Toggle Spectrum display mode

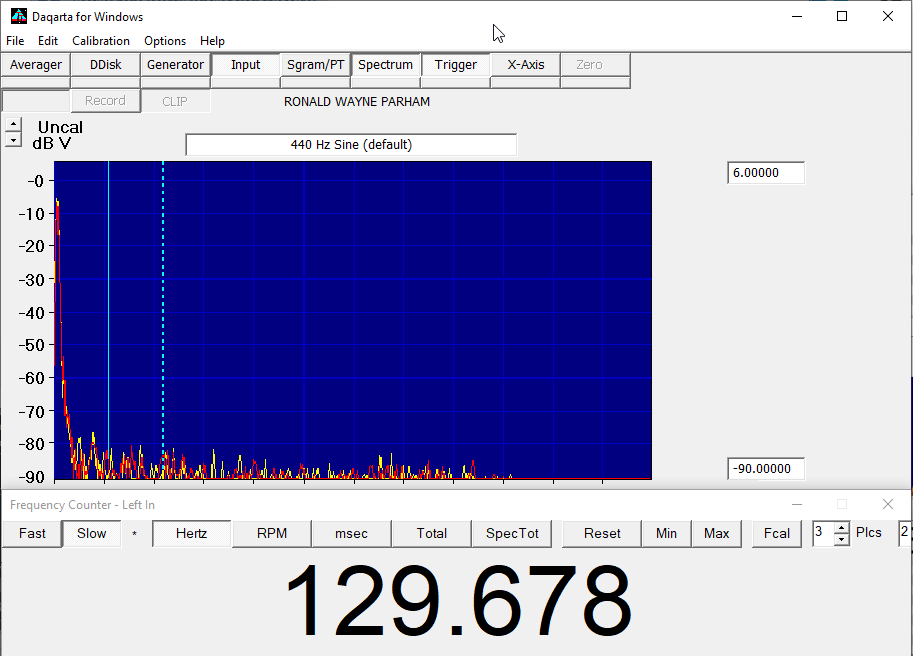385,65
